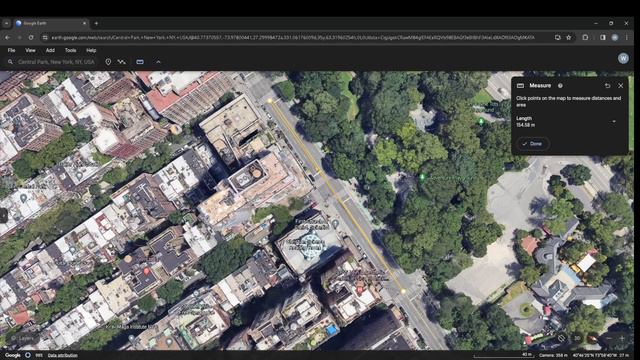Click the zoom out minus button

609,338
